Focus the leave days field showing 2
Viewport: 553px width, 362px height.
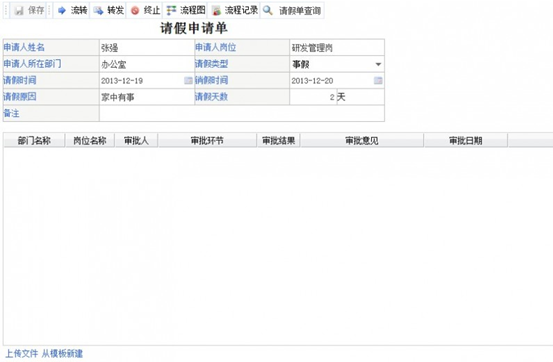[313, 97]
